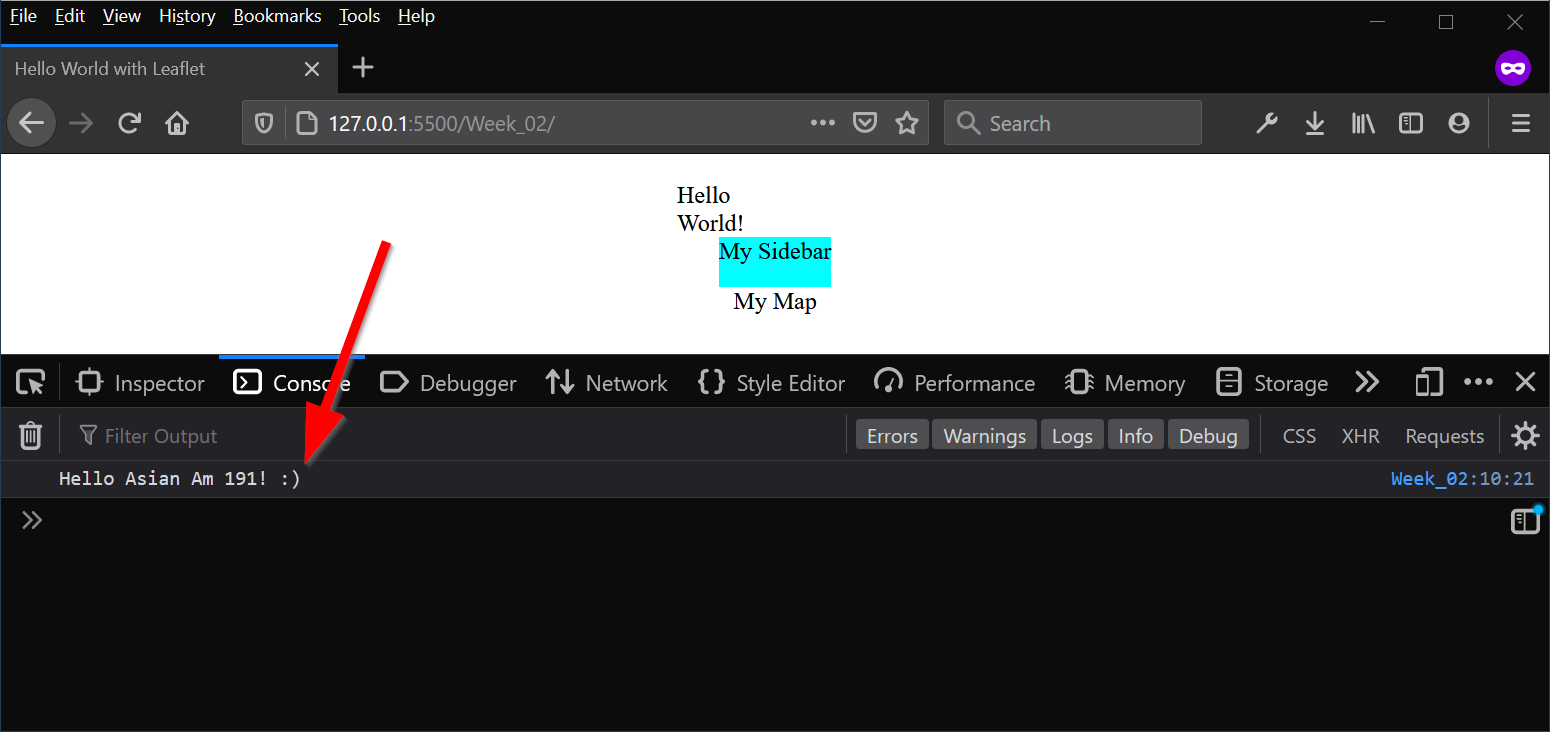Open the Bookmarks menu

point(277,16)
